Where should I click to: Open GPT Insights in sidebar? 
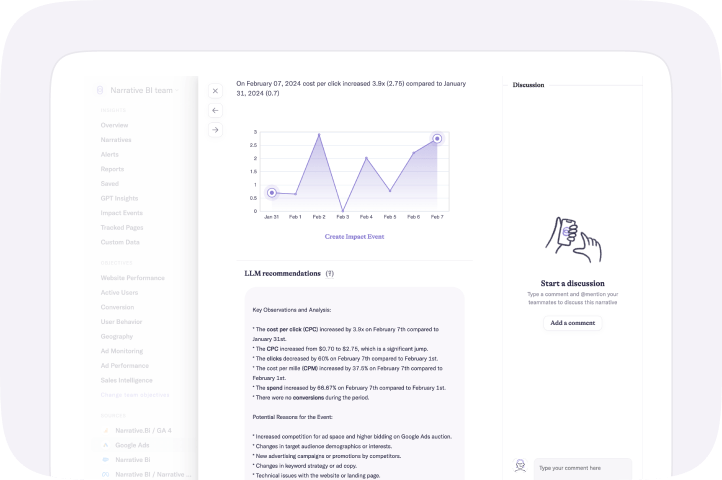pyautogui.click(x=119, y=198)
